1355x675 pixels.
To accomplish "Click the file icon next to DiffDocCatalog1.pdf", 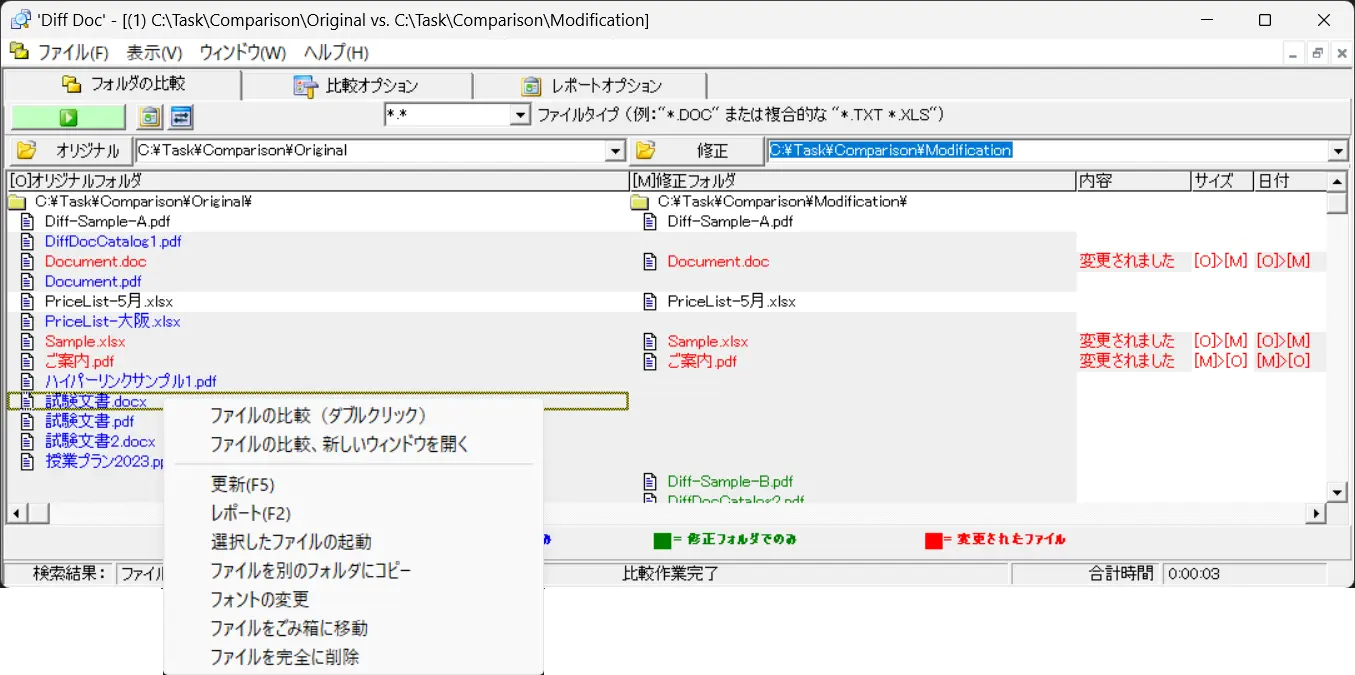I will tap(28, 241).
